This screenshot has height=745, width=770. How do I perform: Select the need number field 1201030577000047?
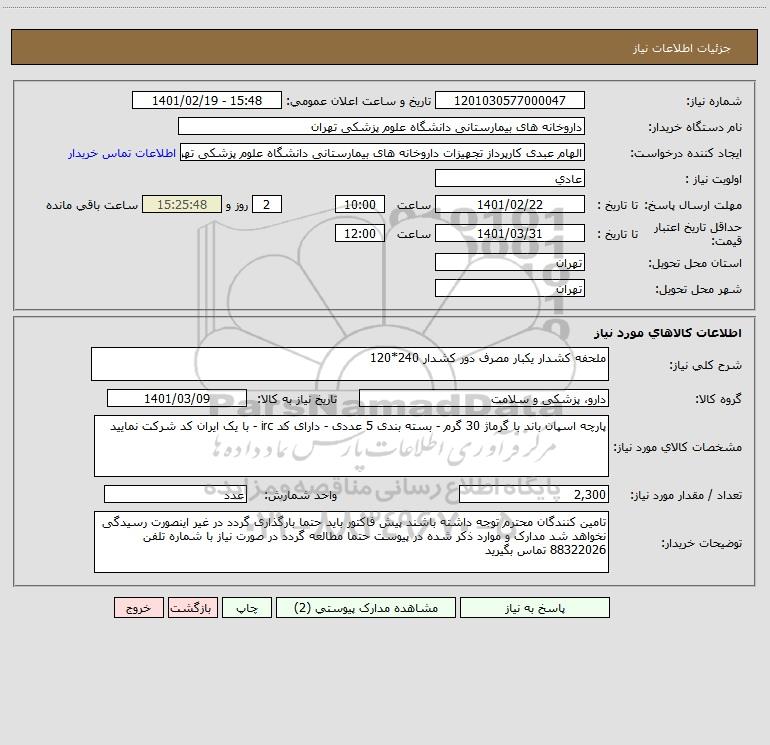coord(510,100)
